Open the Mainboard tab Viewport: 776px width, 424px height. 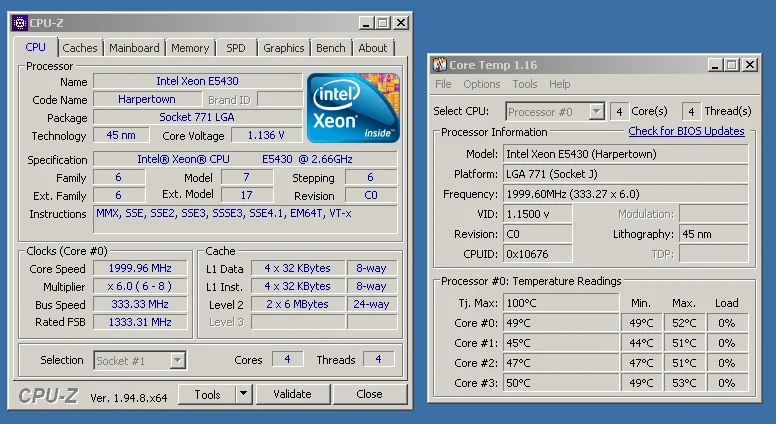pos(134,48)
